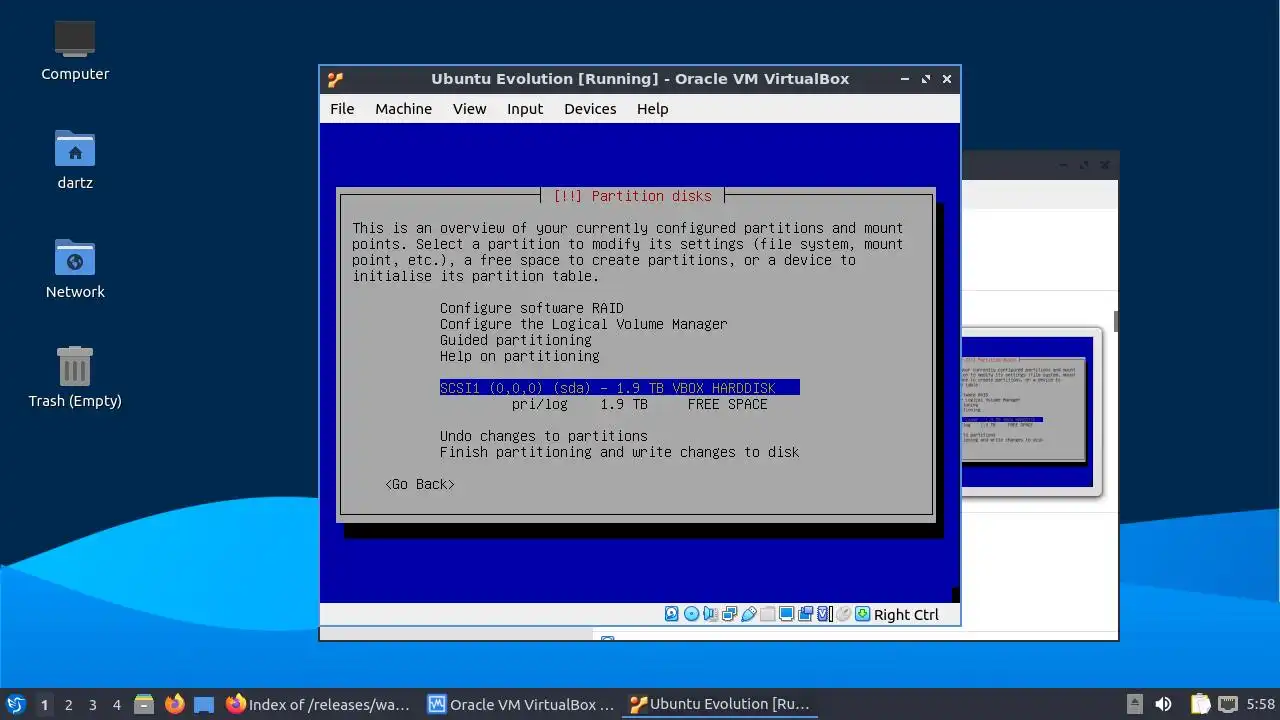The image size is (1280, 720).
Task: Open the Lubuntu application menu launcher
Action: click(x=15, y=704)
